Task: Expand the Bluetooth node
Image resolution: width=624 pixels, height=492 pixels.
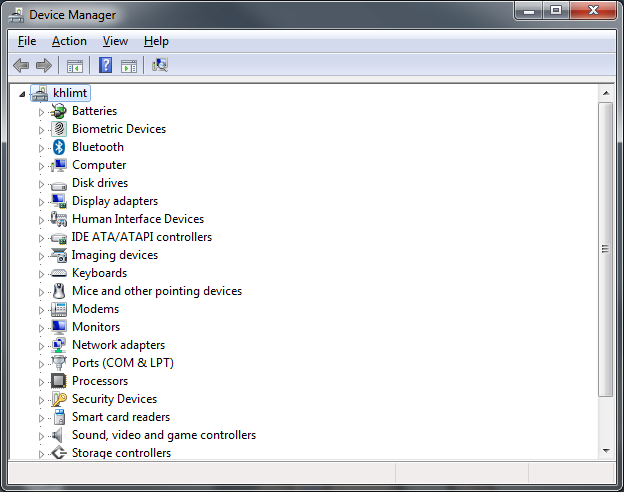Action: click(41, 148)
